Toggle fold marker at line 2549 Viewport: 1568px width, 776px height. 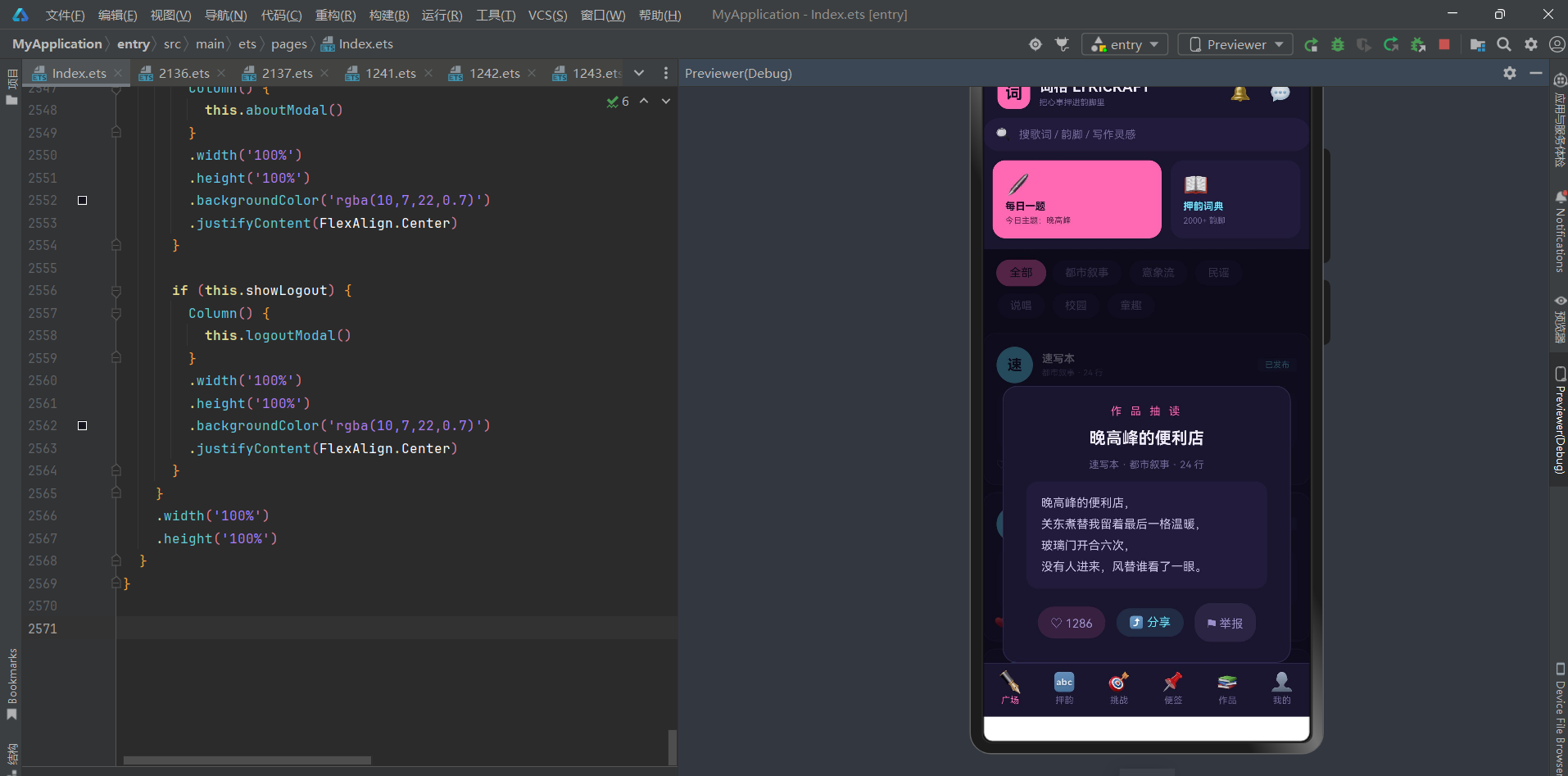tap(116, 133)
